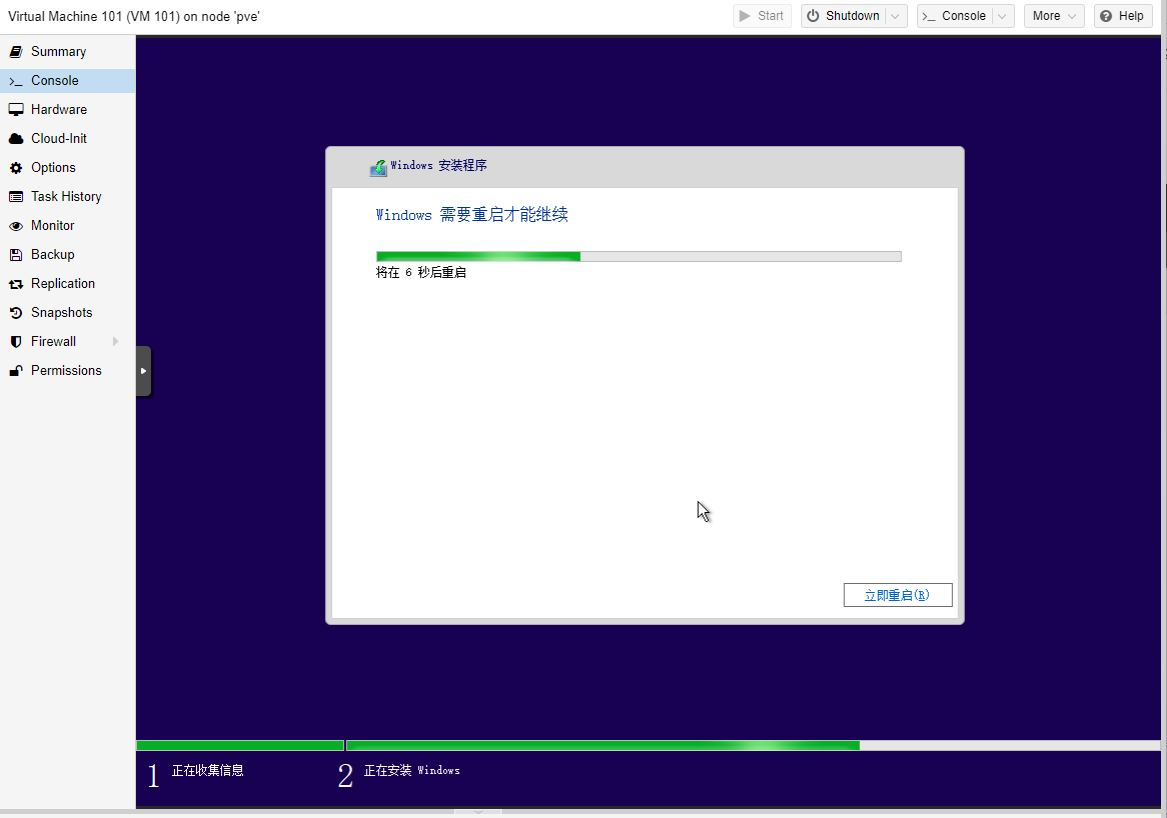The height and width of the screenshot is (818, 1167).
Task: Click the Options gear icon
Action: pyautogui.click(x=16, y=167)
